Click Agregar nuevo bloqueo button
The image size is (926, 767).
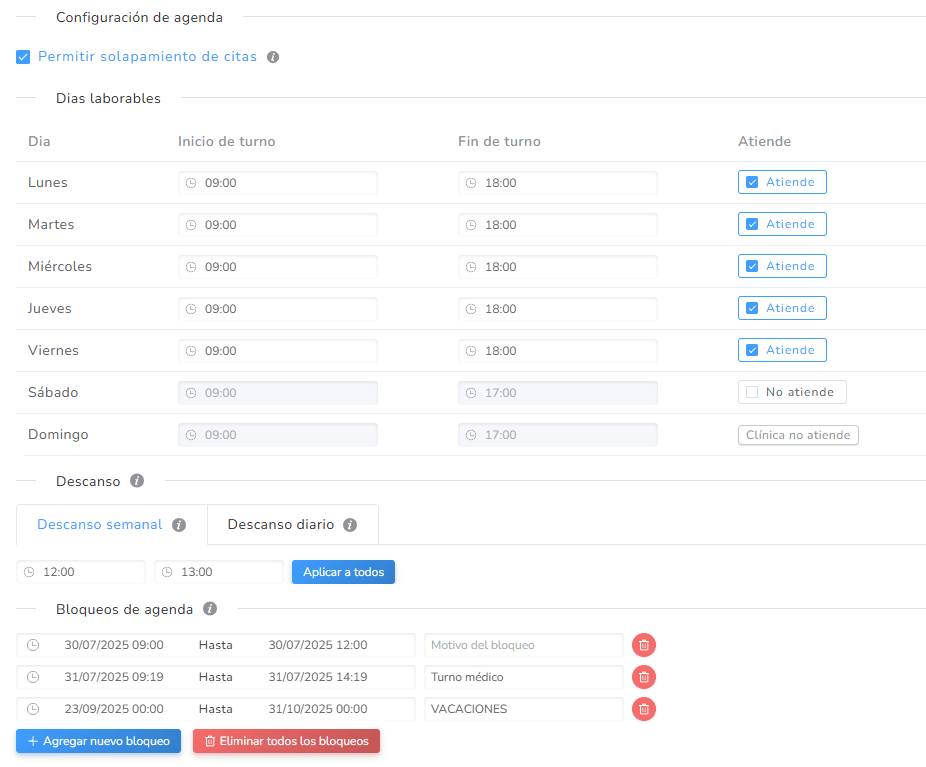(99, 741)
